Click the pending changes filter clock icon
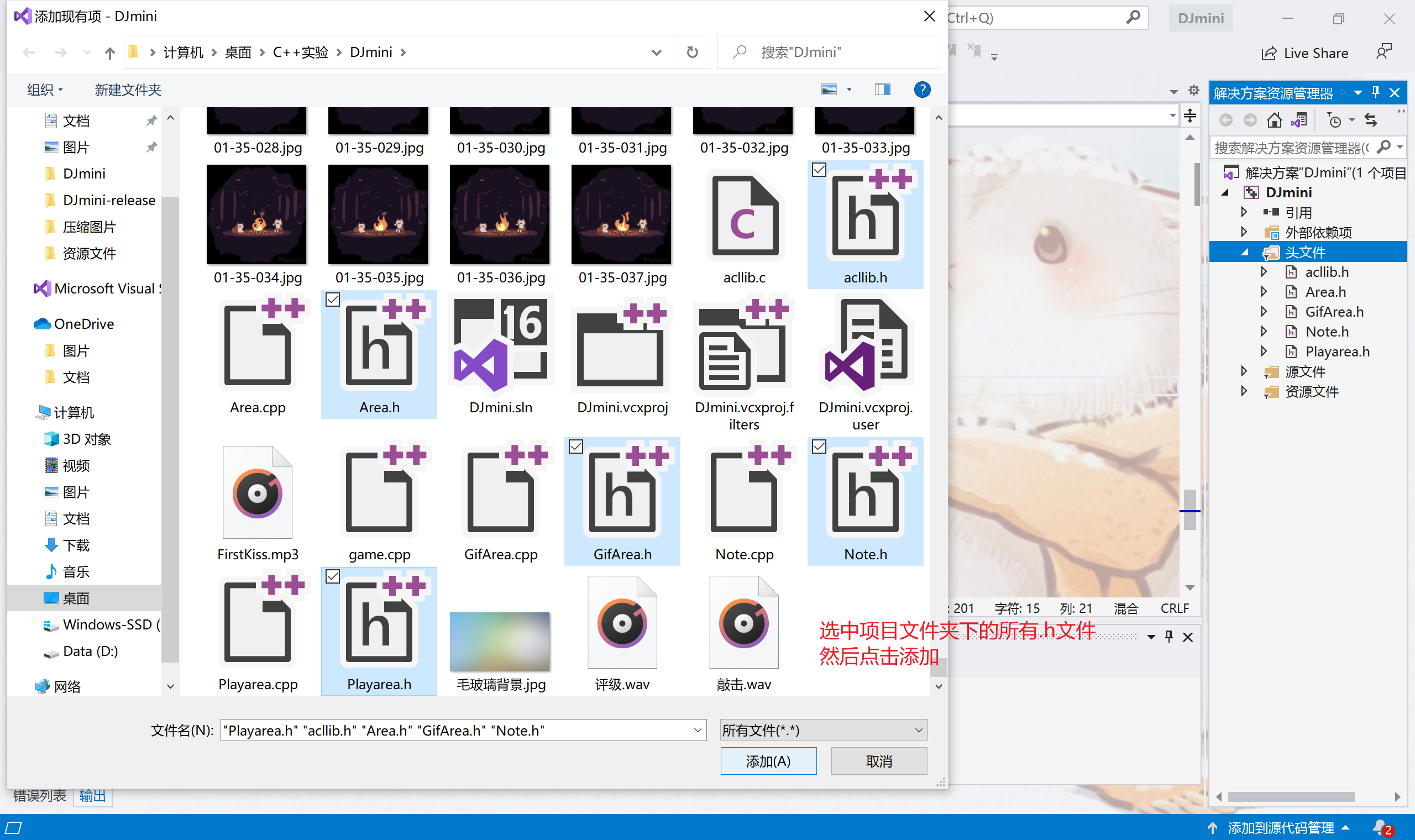This screenshot has width=1415, height=840. coord(1334,120)
